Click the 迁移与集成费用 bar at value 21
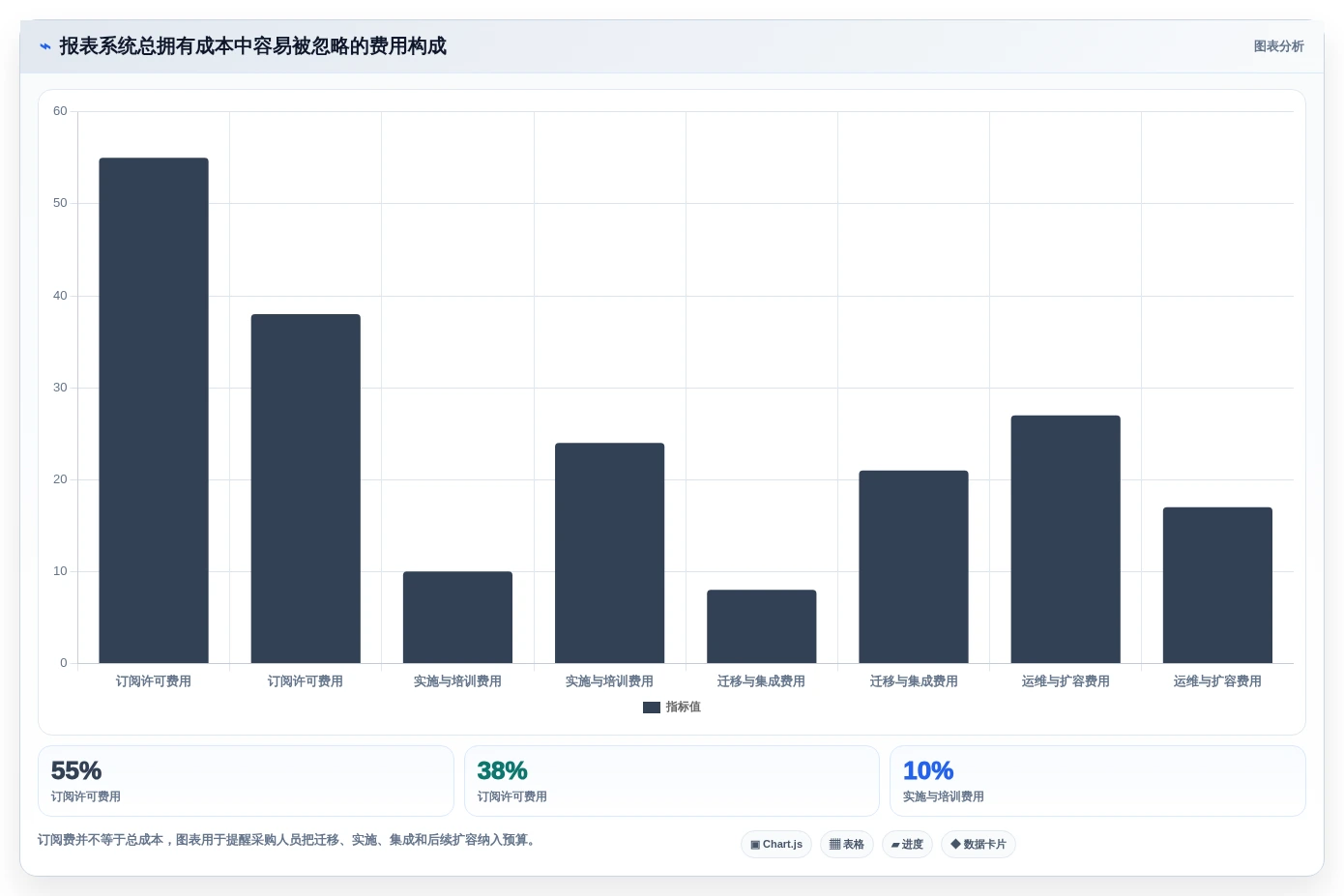1344x896 pixels. click(x=914, y=566)
